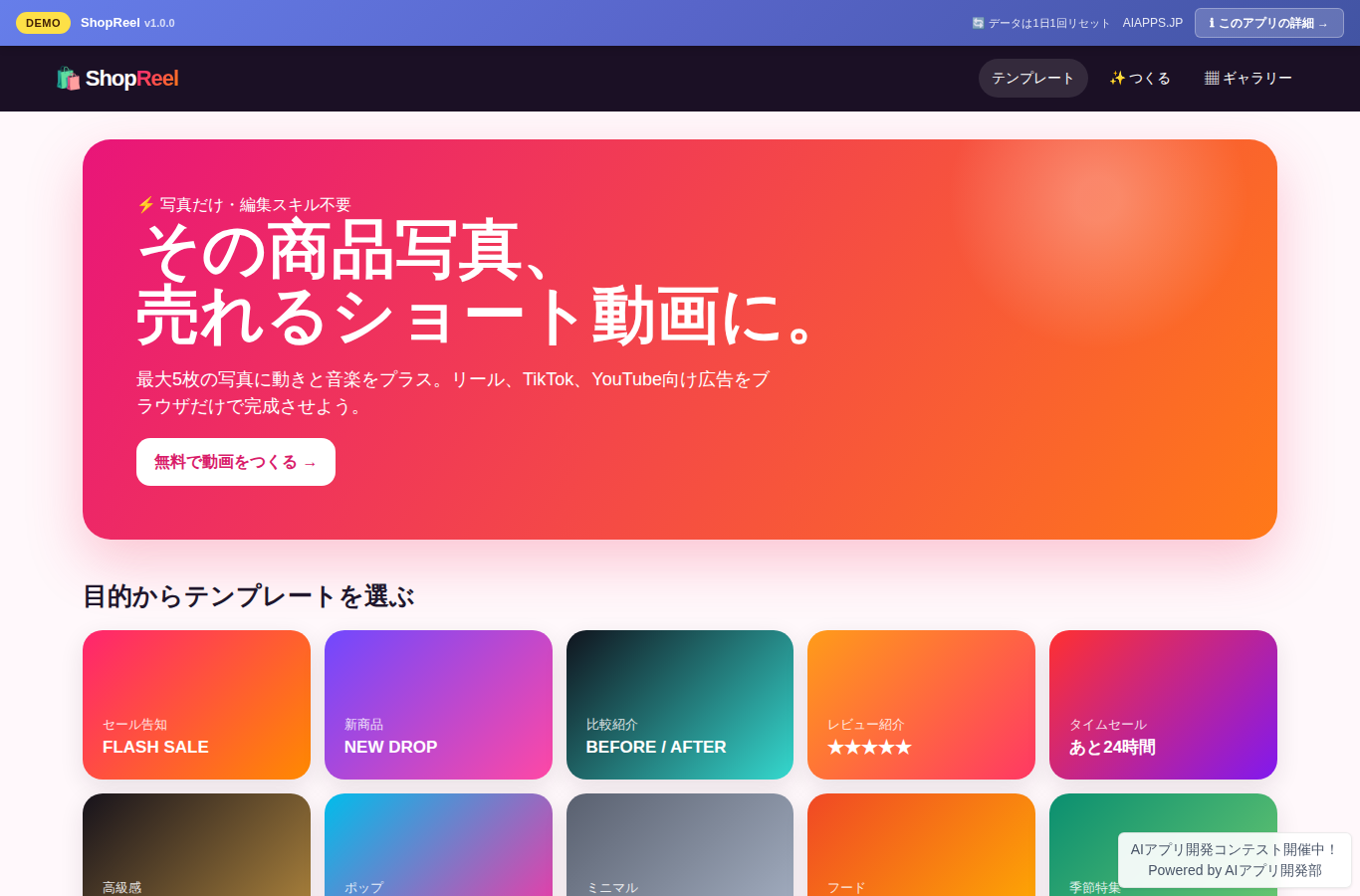Click 無料で動画をつくる button

click(236, 462)
